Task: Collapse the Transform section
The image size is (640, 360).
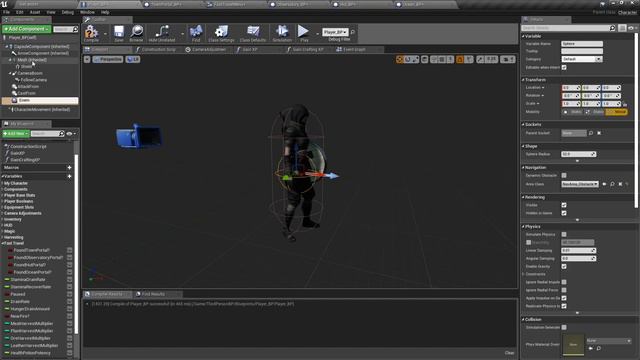Action: pos(524,80)
